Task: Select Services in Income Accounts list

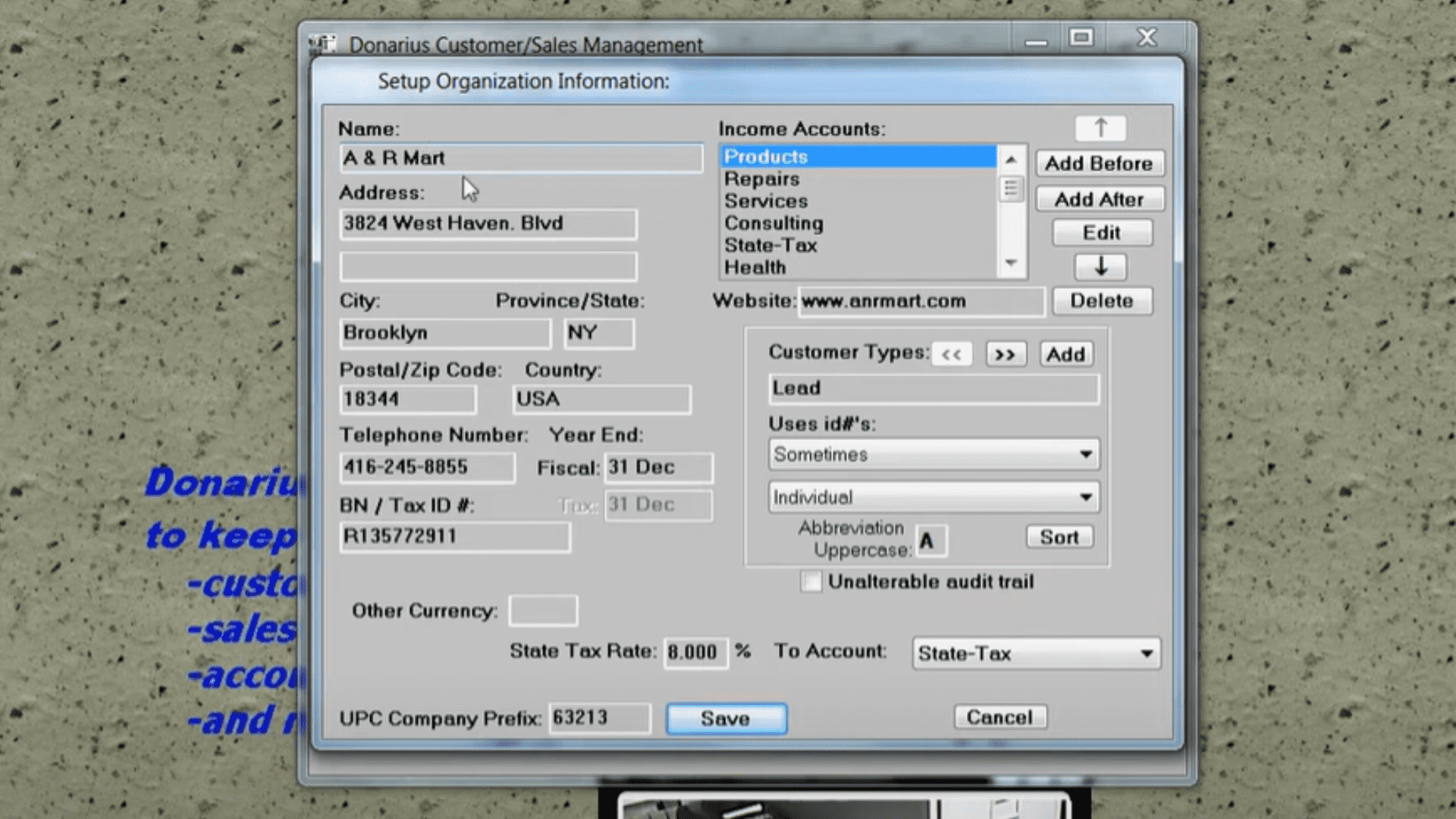Action: tap(858, 201)
